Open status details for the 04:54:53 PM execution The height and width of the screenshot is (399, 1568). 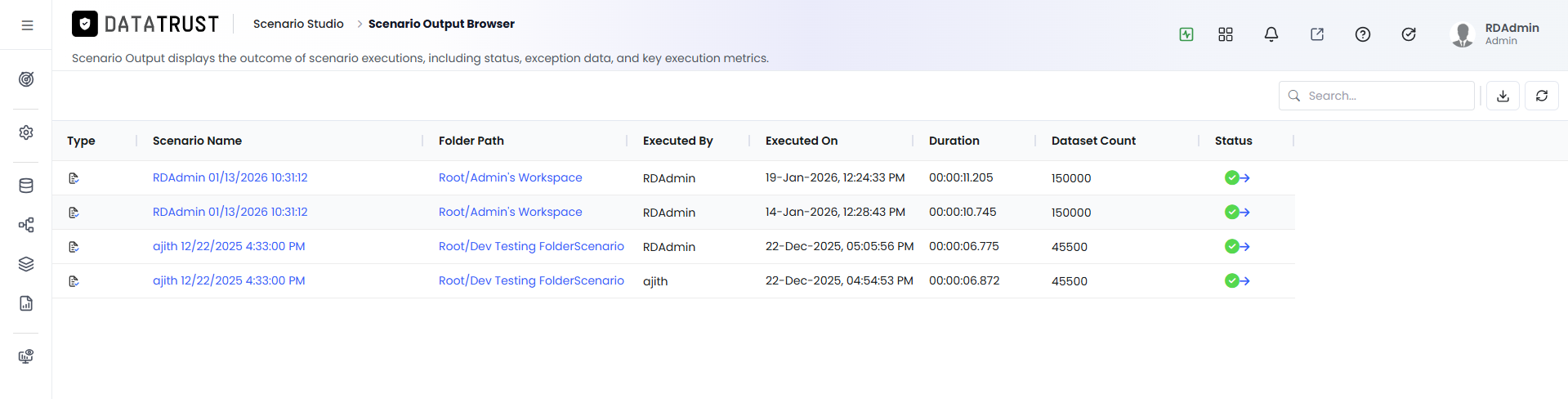point(1237,280)
